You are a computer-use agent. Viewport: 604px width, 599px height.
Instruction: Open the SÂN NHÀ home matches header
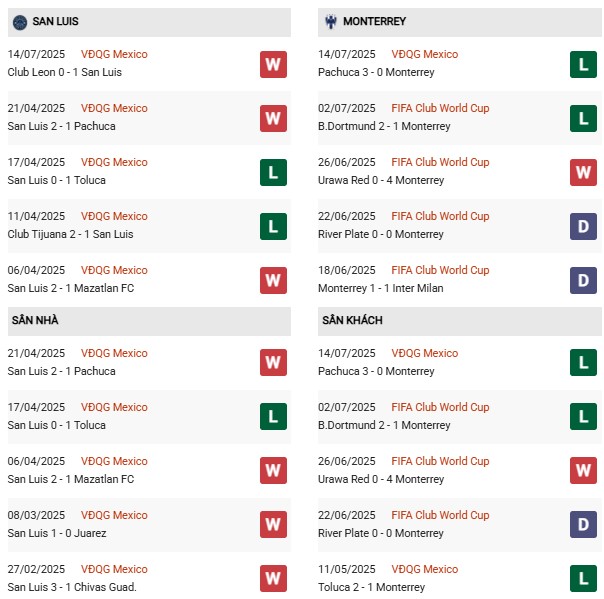[x=38, y=320]
